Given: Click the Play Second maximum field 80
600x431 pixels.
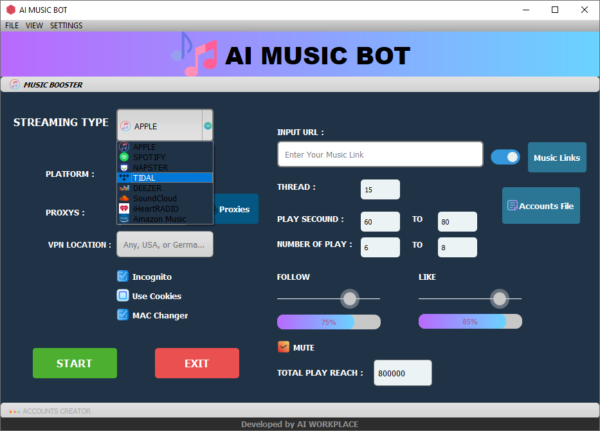Looking at the screenshot, I should (x=457, y=222).
